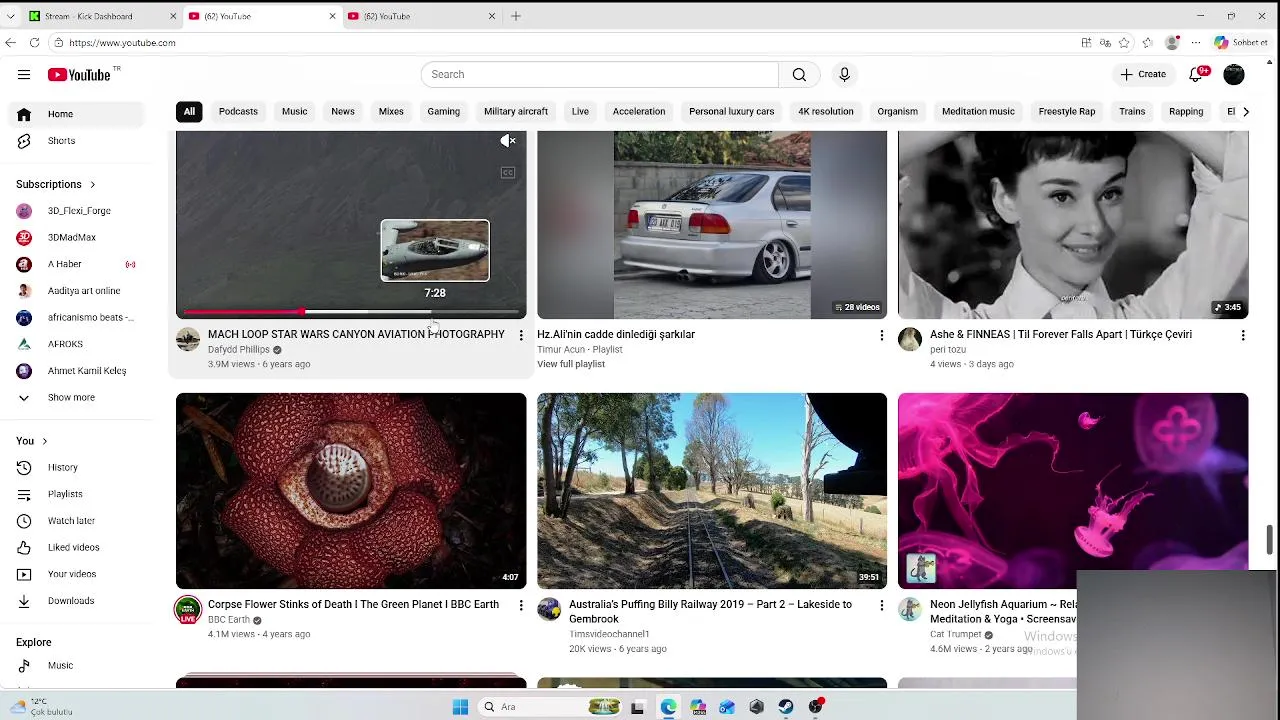Click the search magnifier button

pyautogui.click(x=799, y=74)
